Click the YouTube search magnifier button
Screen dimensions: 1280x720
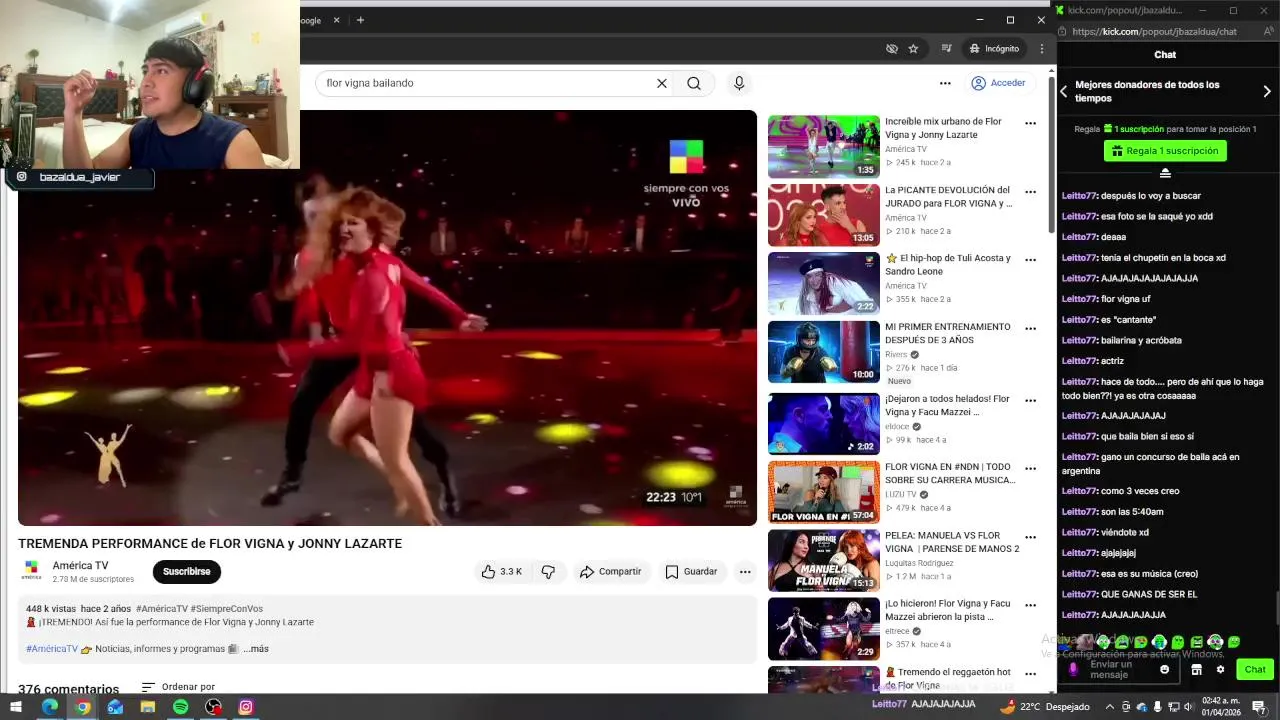click(x=694, y=83)
